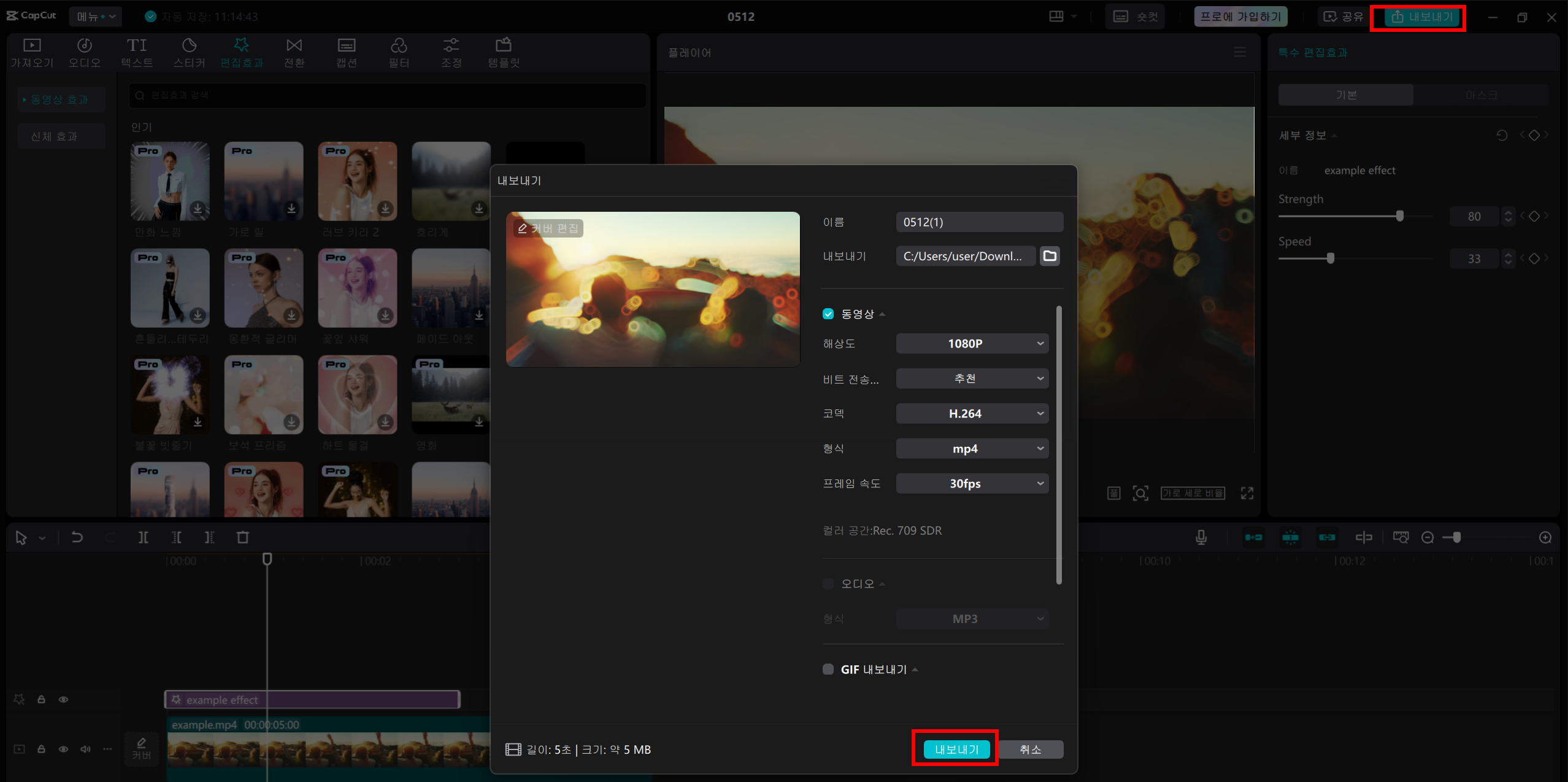Toggle video track visibility eye icon
Image resolution: width=1568 pixels, height=782 pixels.
(x=63, y=749)
